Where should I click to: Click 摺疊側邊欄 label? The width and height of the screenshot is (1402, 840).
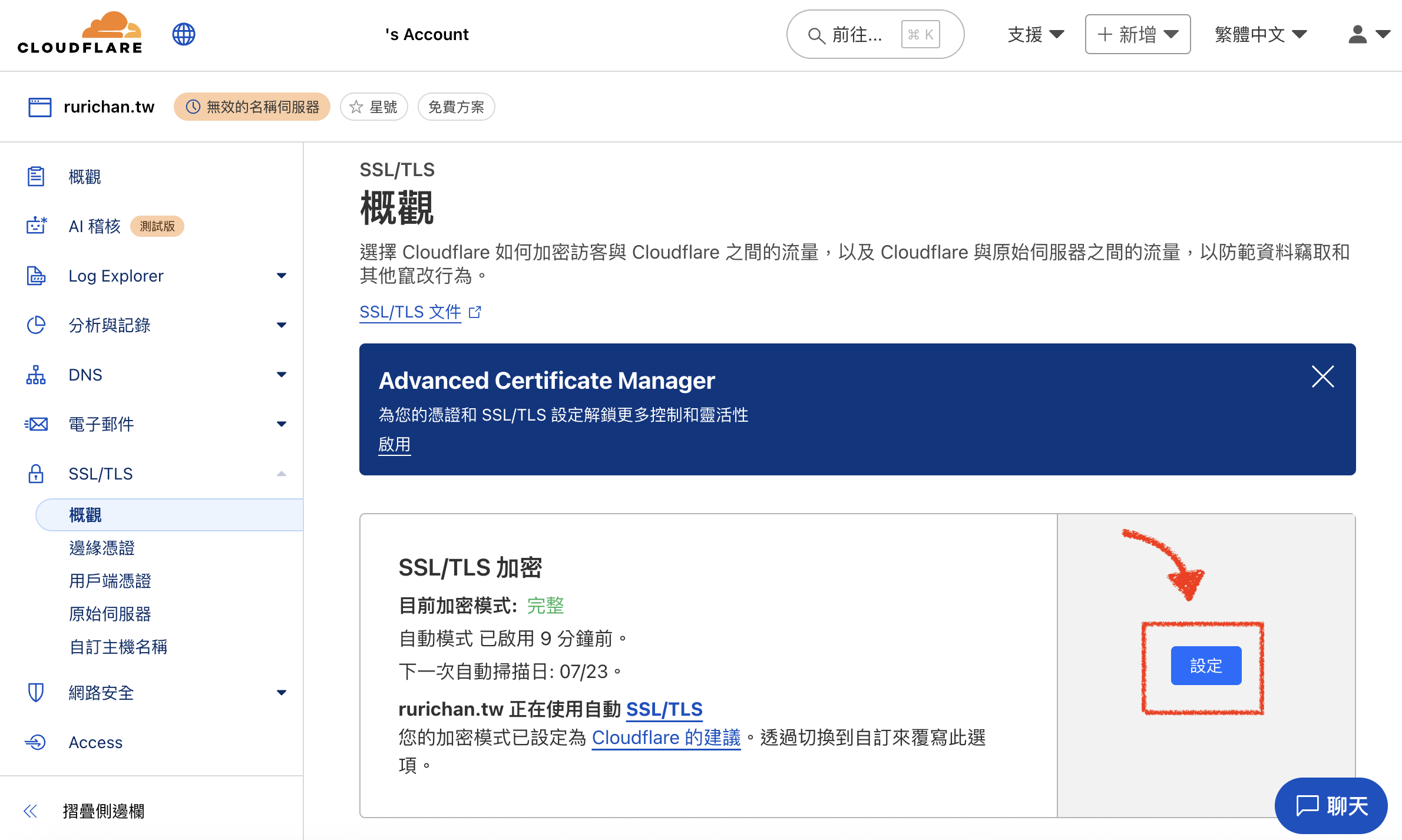(104, 811)
